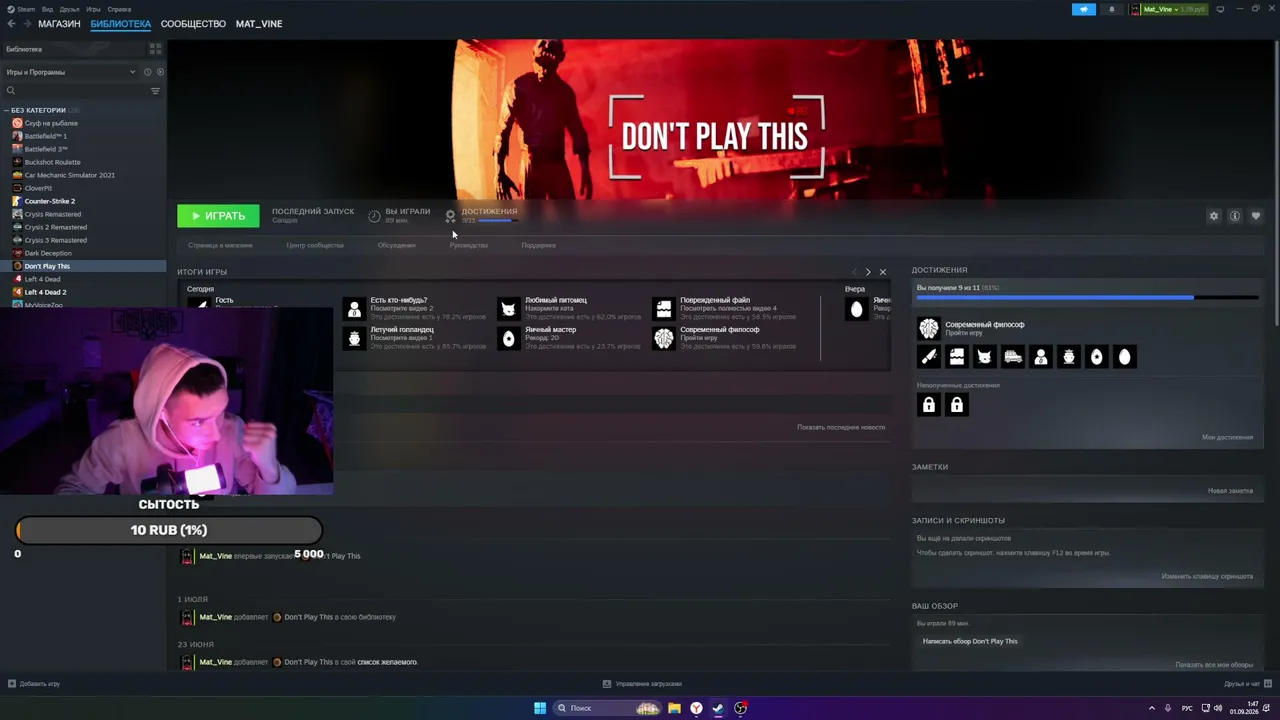Open the MAT_VINE profile tab
The image size is (1280, 720).
click(259, 24)
